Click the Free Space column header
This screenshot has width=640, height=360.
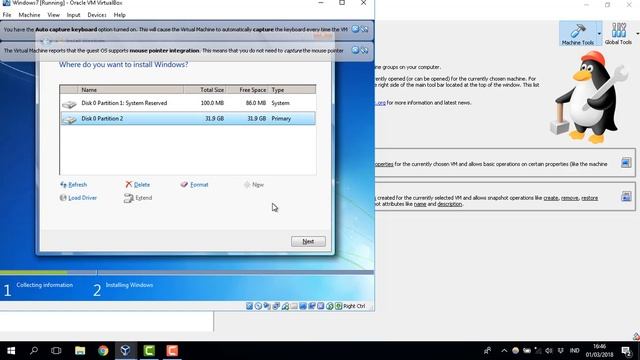tap(248, 89)
